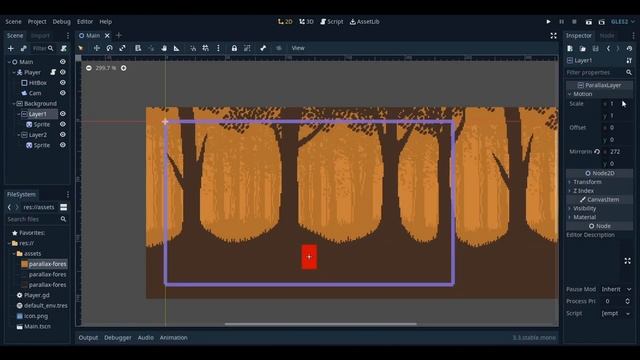640x360 pixels.
Task: Open Inspector tools icon beside Layer1
Action: coord(629,60)
